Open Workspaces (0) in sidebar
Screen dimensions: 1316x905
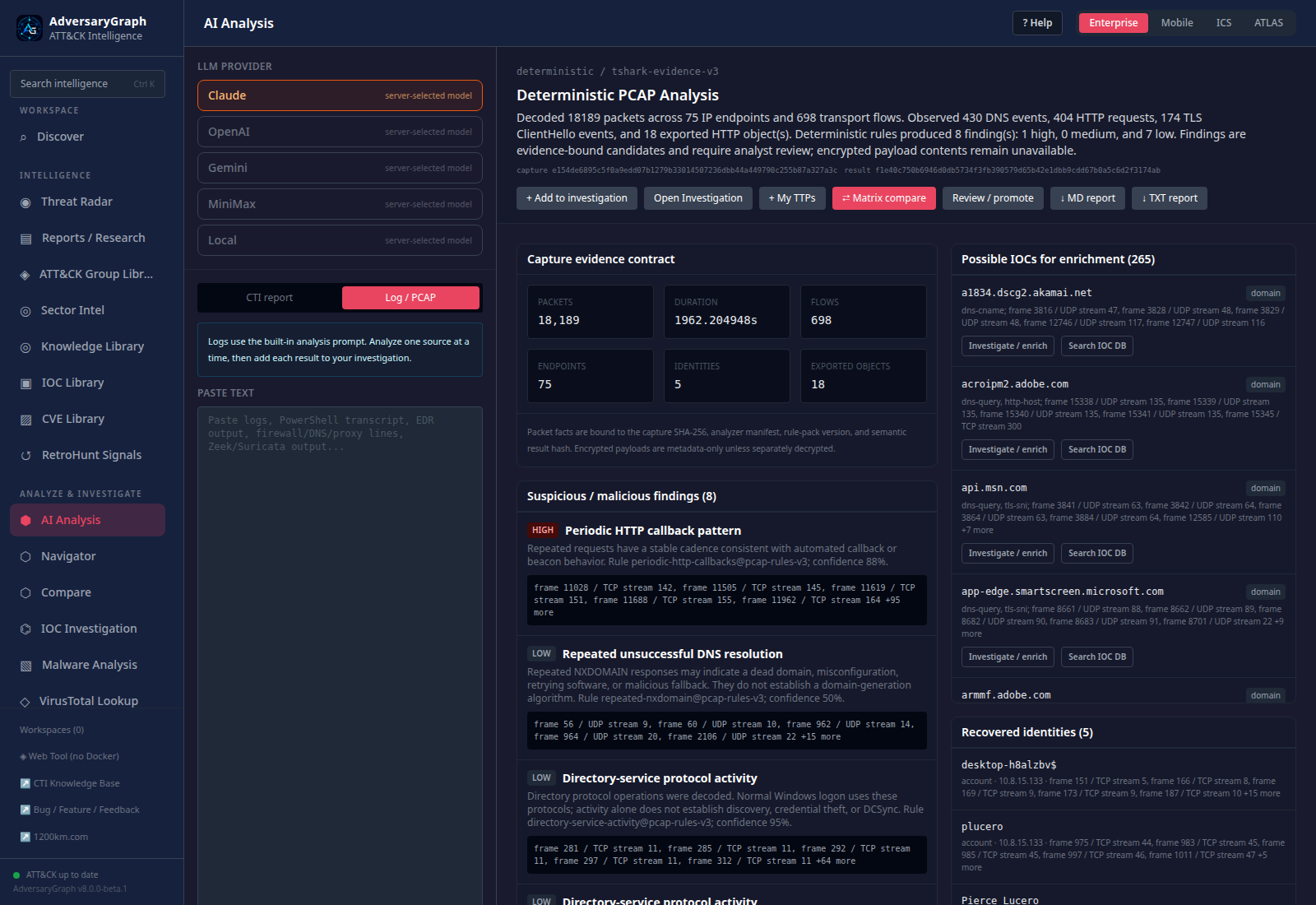pyautogui.click(x=52, y=731)
